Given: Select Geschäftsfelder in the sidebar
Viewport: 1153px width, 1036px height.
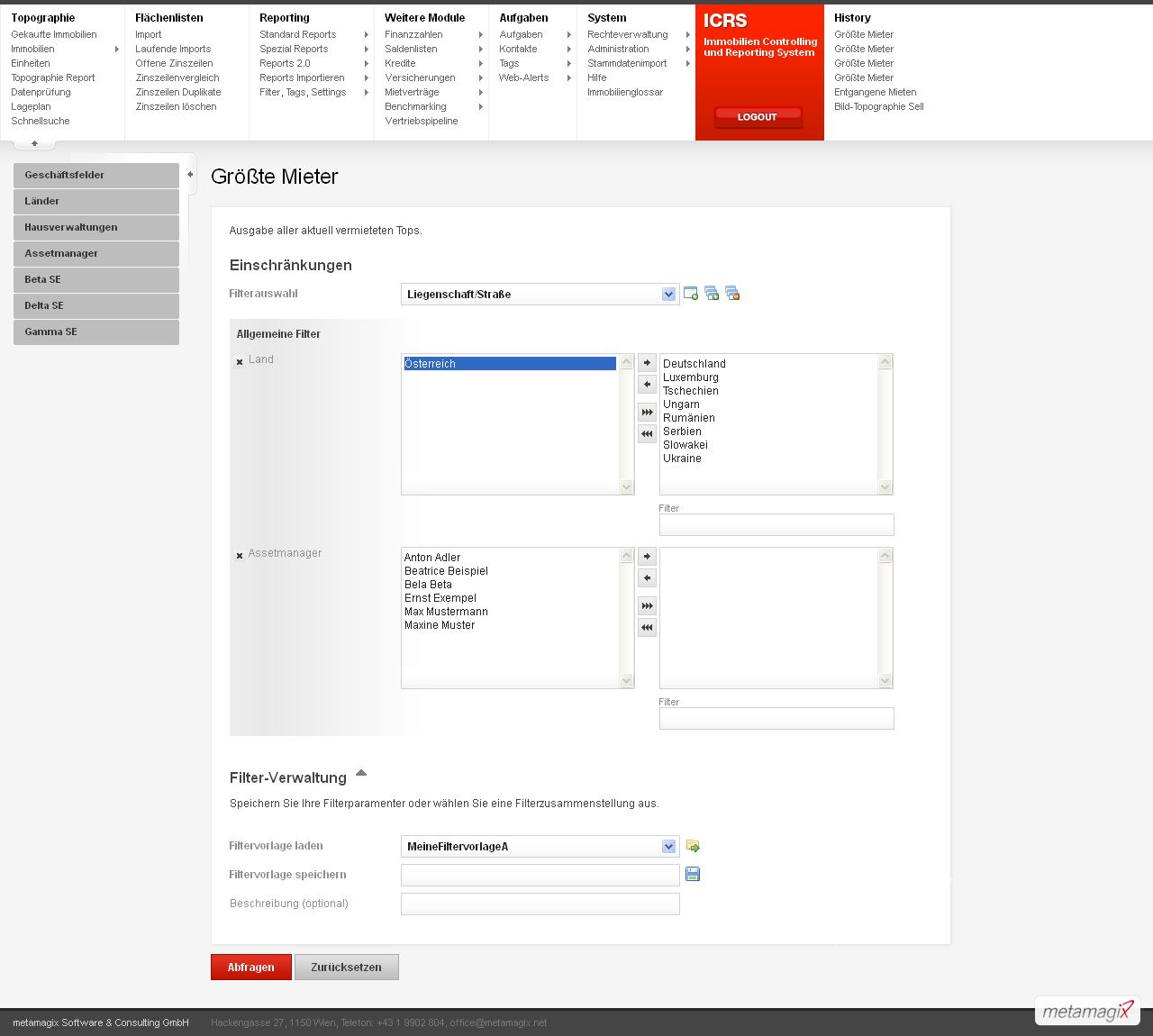Looking at the screenshot, I should click(x=96, y=175).
